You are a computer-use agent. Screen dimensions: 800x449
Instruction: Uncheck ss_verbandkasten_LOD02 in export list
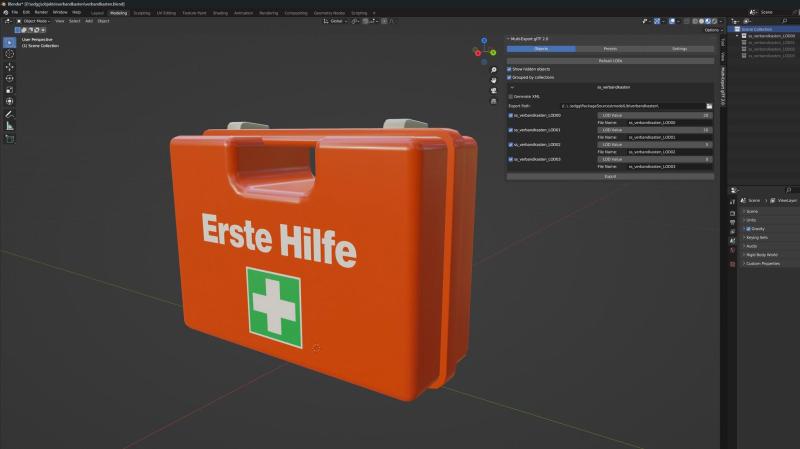[511, 145]
